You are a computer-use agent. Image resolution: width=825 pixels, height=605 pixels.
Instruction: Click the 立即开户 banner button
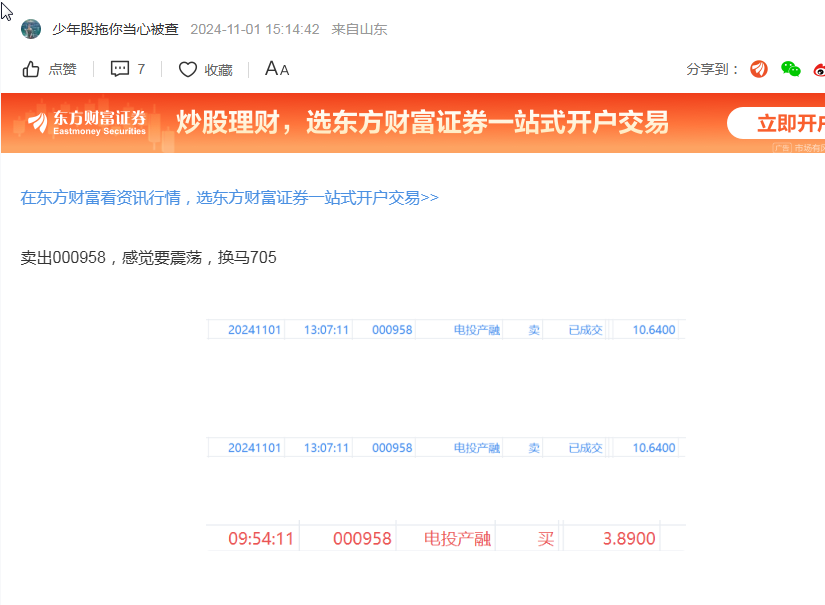pyautogui.click(x=776, y=123)
